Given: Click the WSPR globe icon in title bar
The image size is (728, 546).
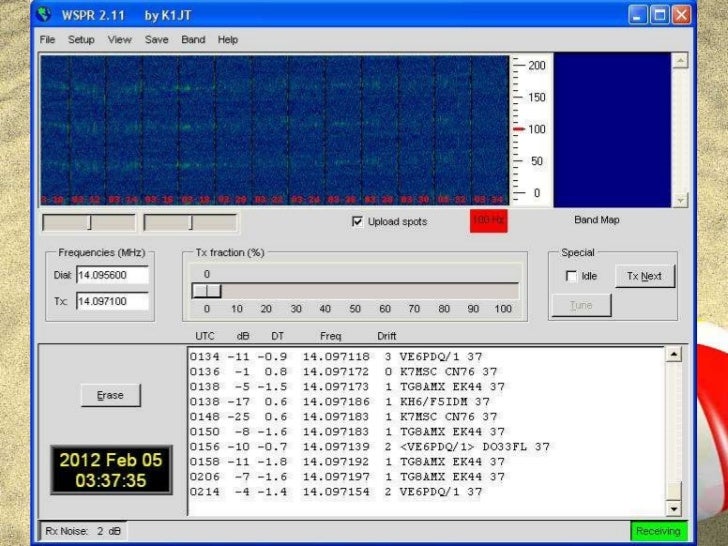Looking at the screenshot, I should click(44, 15).
